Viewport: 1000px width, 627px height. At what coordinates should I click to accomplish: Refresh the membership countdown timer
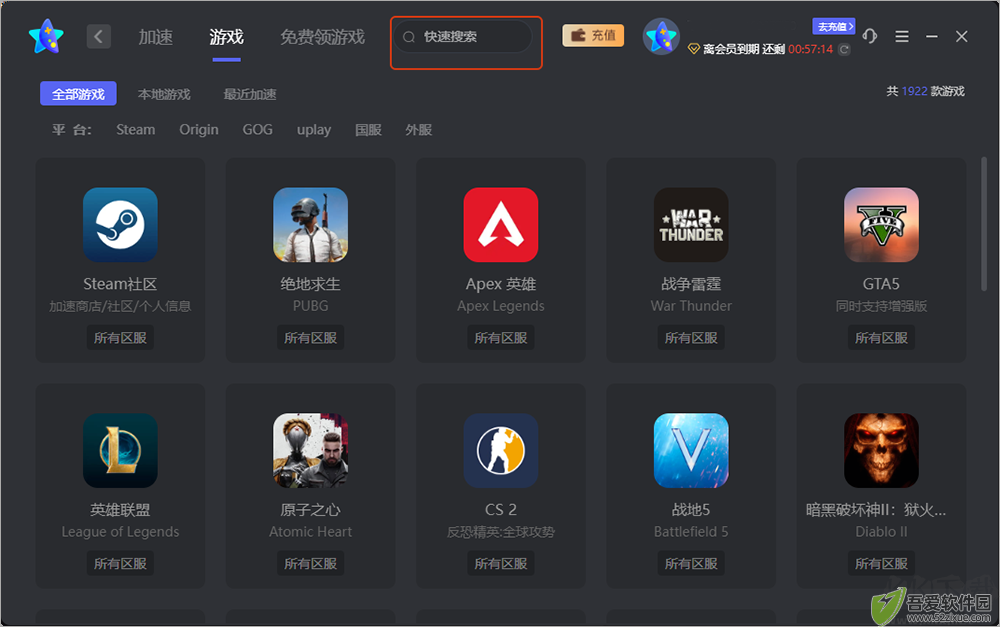(844, 49)
